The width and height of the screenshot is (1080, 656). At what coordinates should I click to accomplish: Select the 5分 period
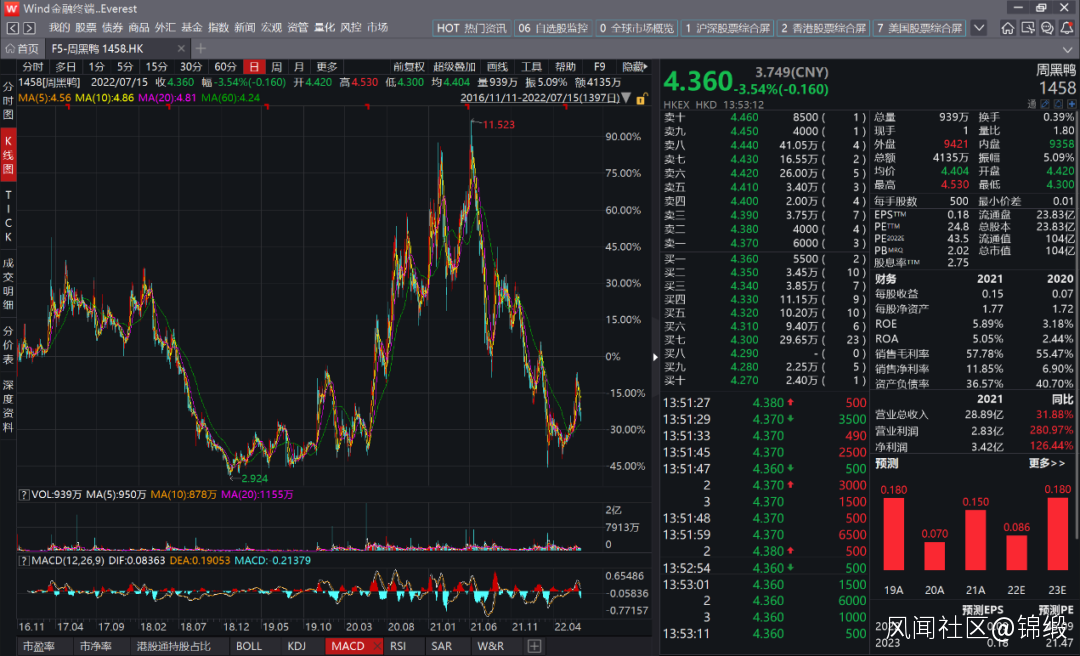click(x=125, y=67)
